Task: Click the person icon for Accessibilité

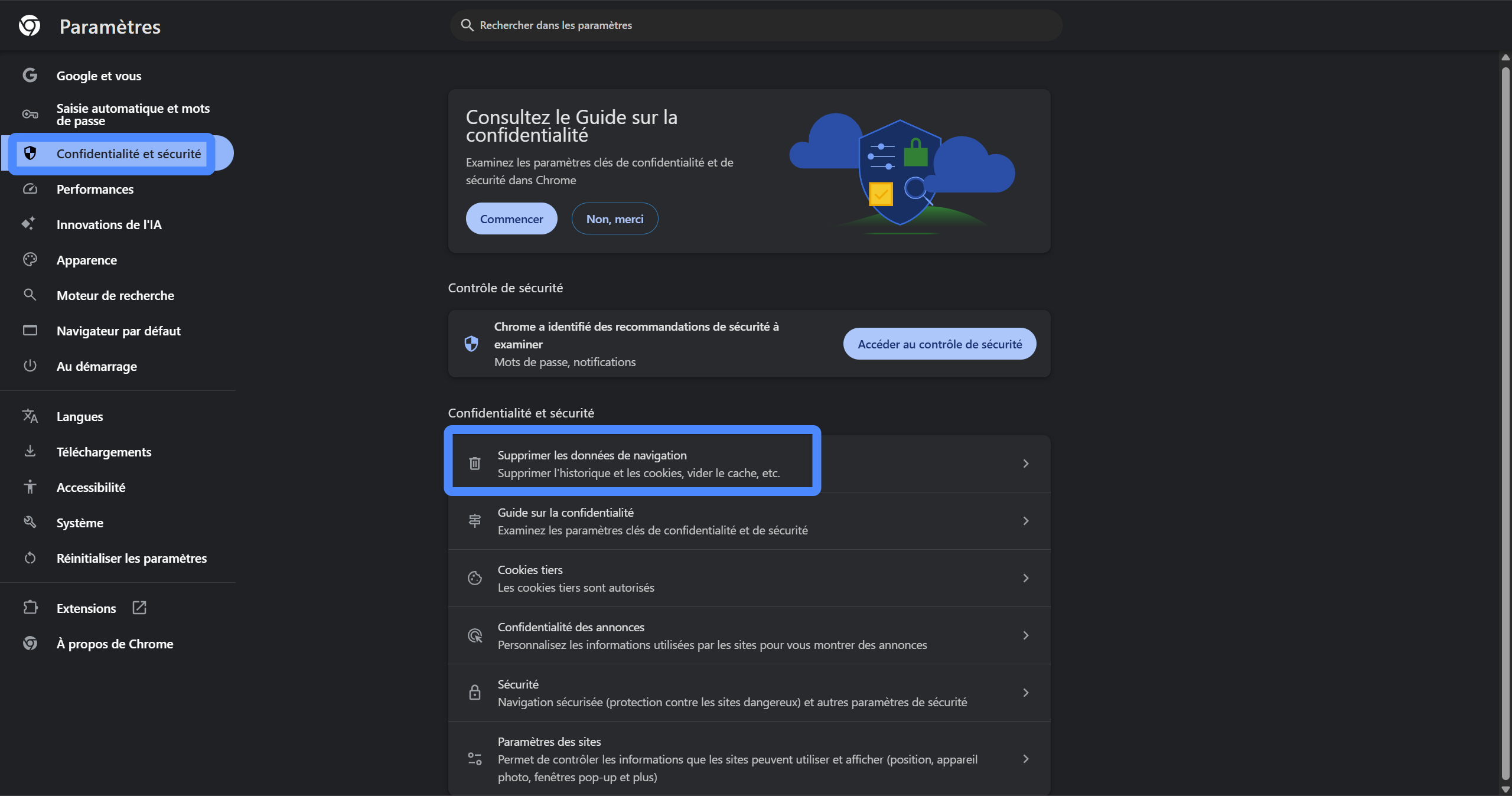Action: pos(30,487)
